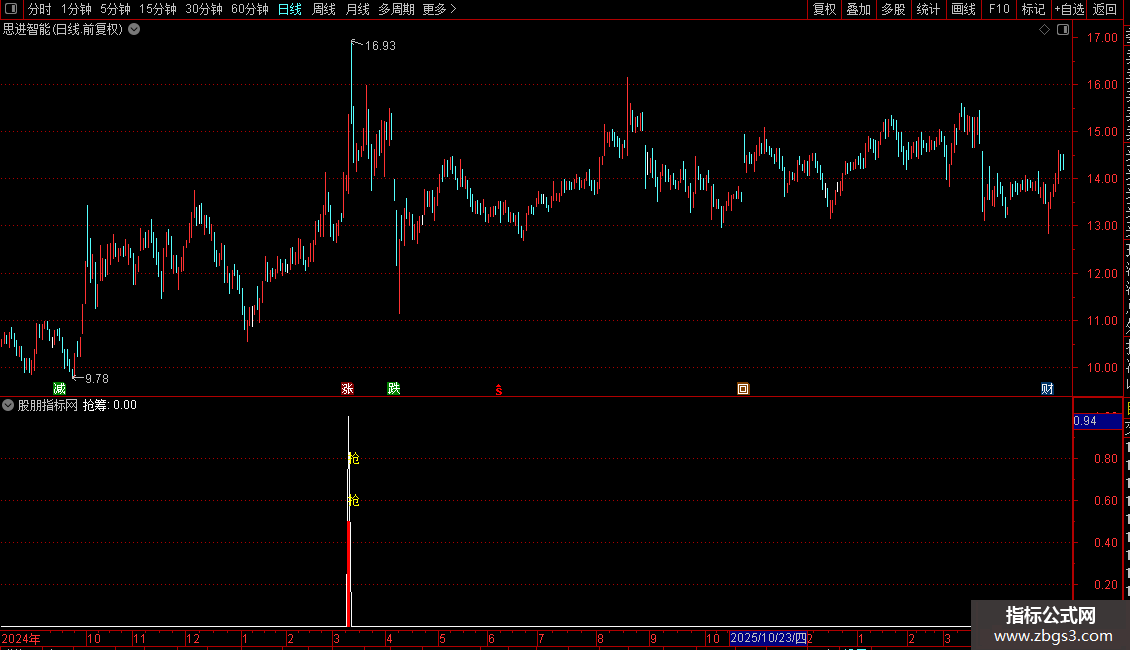Toggle the side panel icon beside diamond

(1063, 30)
